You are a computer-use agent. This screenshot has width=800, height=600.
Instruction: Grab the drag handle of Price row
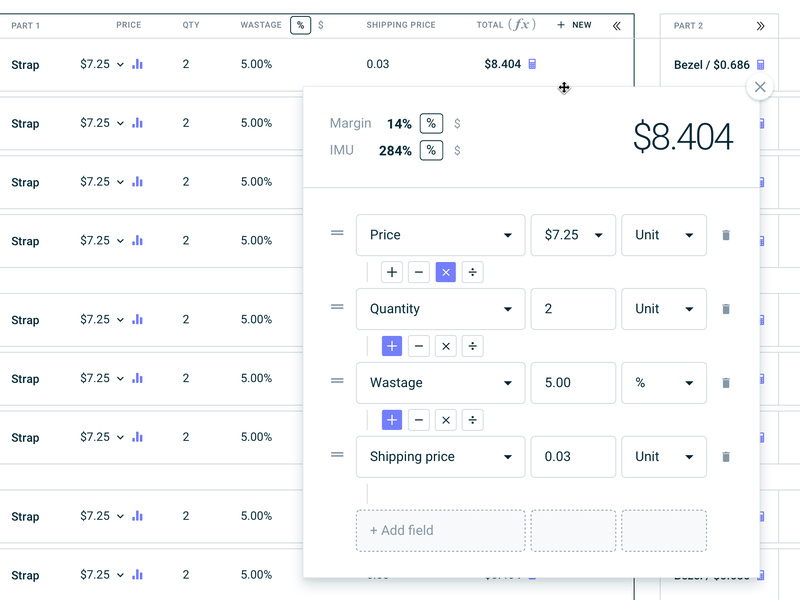point(337,233)
